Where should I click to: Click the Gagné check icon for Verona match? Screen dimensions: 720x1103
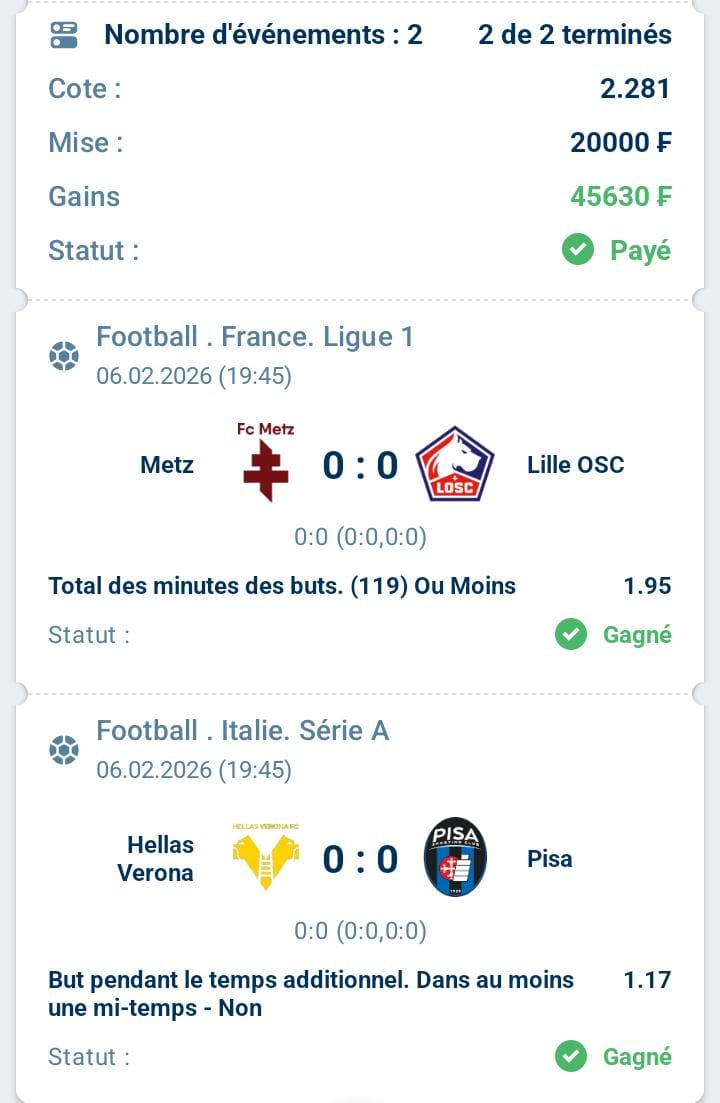point(571,1056)
